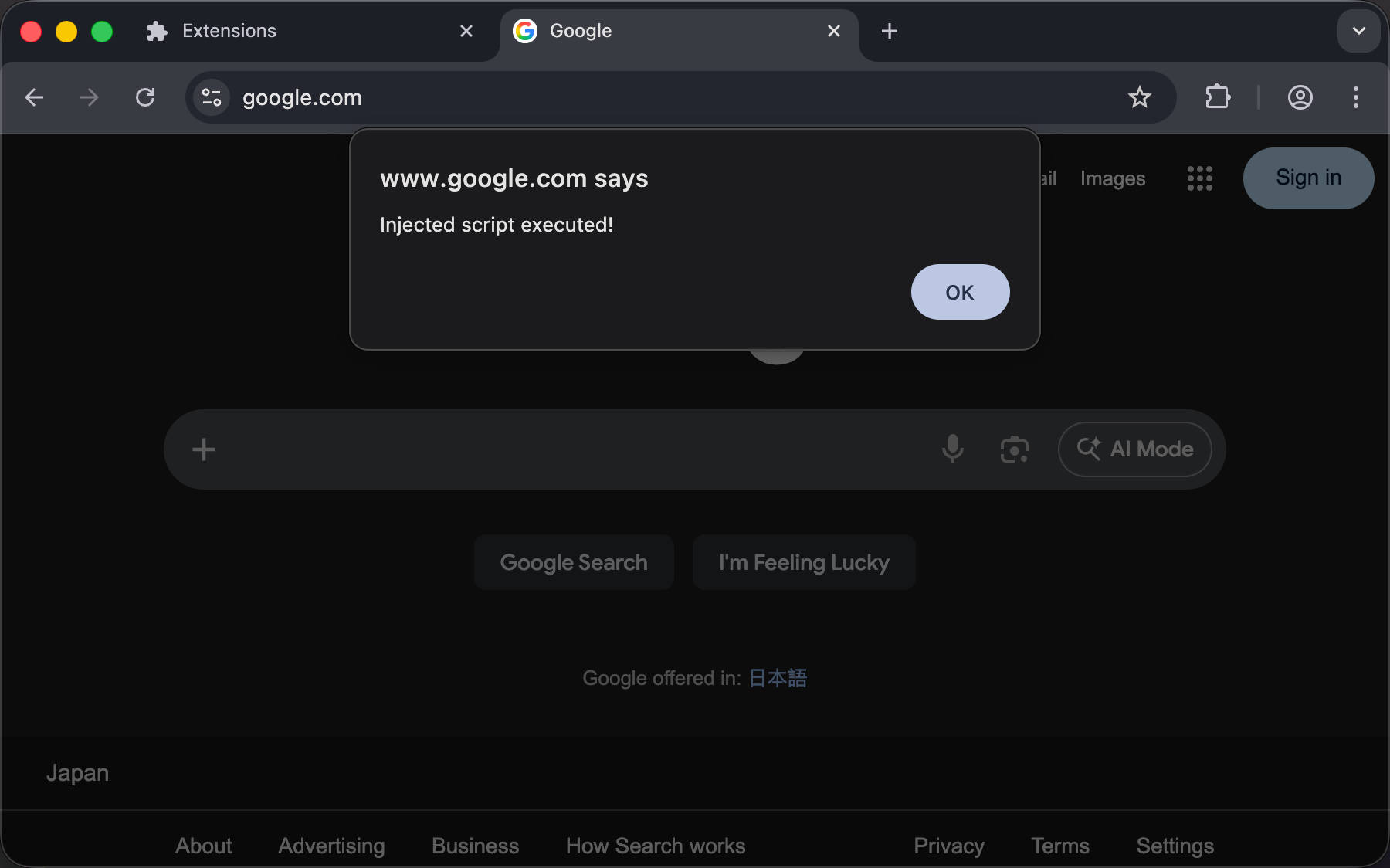This screenshot has height=868, width=1390.
Task: Expand the tab search dropdown arrow
Action: tap(1358, 31)
